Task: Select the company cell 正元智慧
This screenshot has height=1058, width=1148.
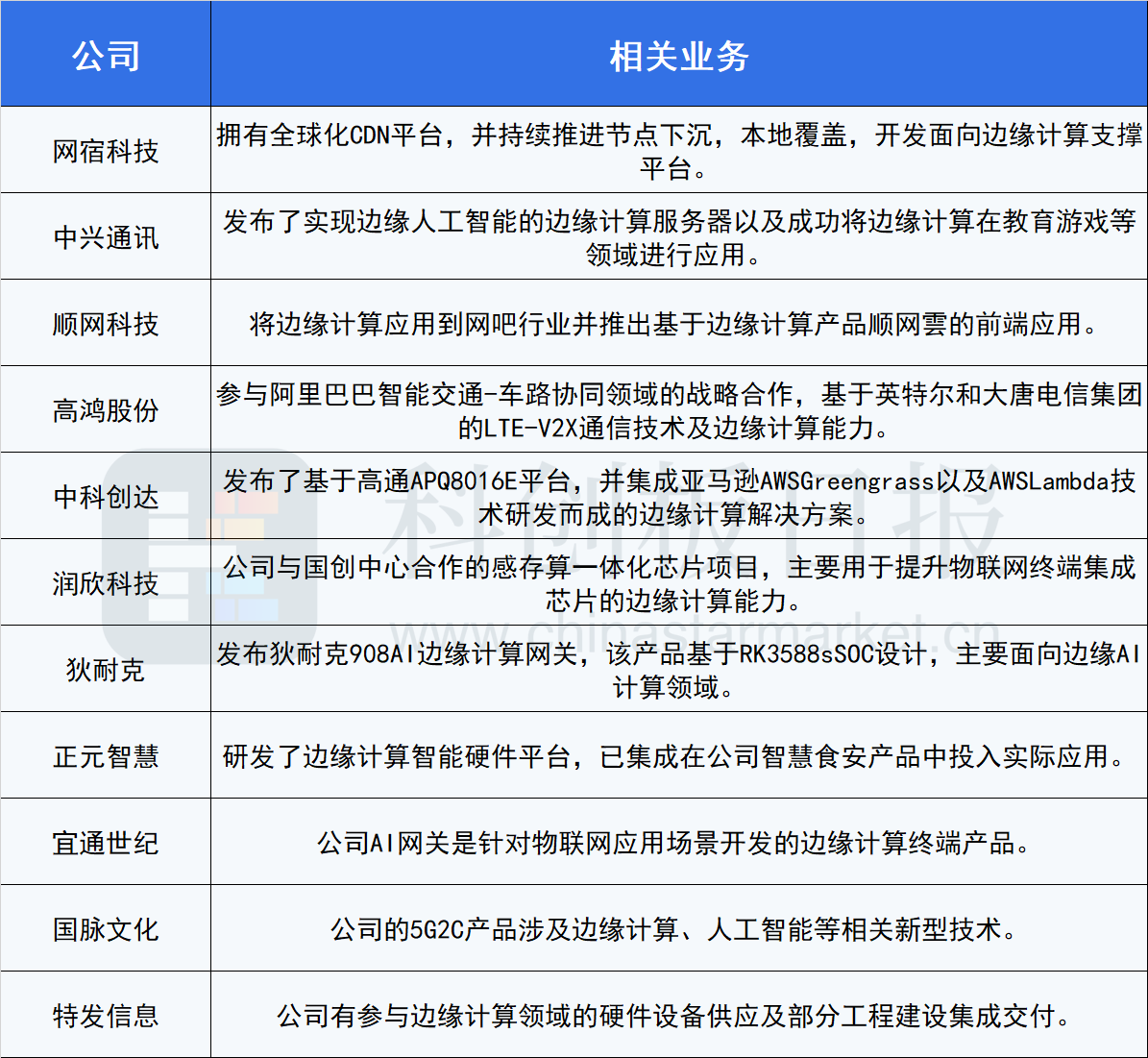Action: coord(106,756)
